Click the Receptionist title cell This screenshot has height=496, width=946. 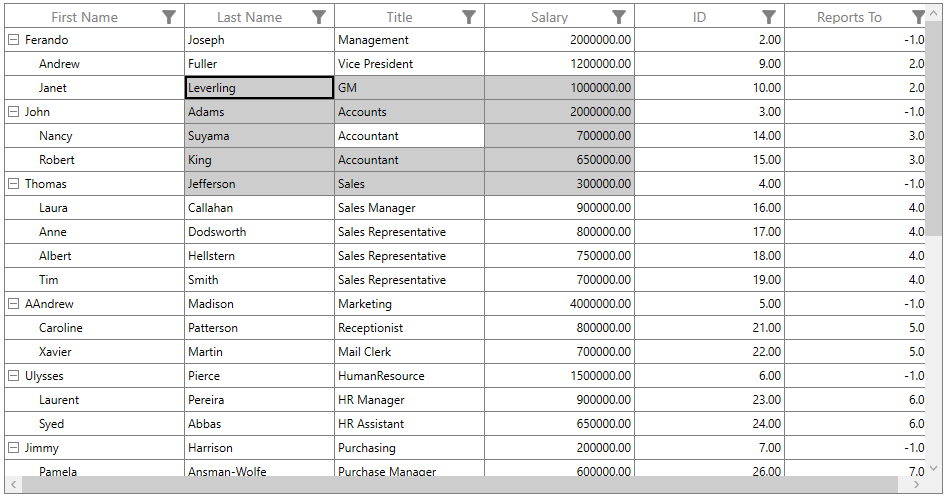(x=409, y=328)
